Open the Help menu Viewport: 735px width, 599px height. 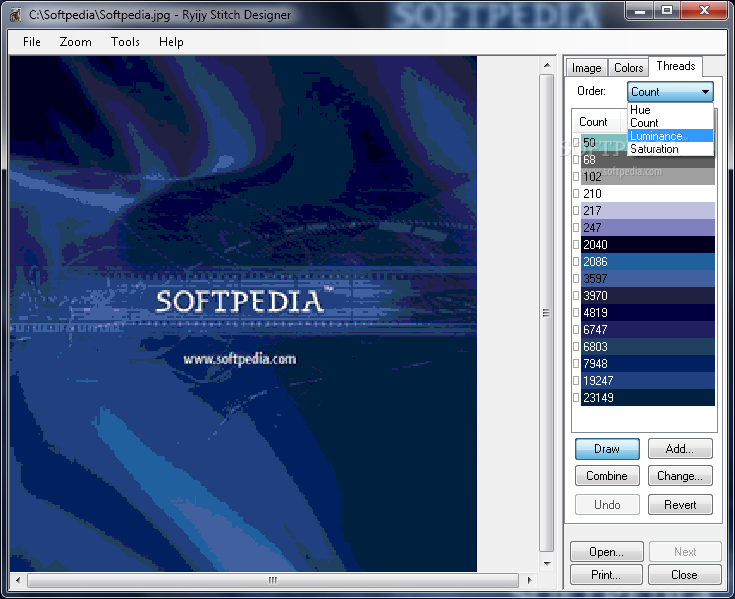tap(171, 42)
